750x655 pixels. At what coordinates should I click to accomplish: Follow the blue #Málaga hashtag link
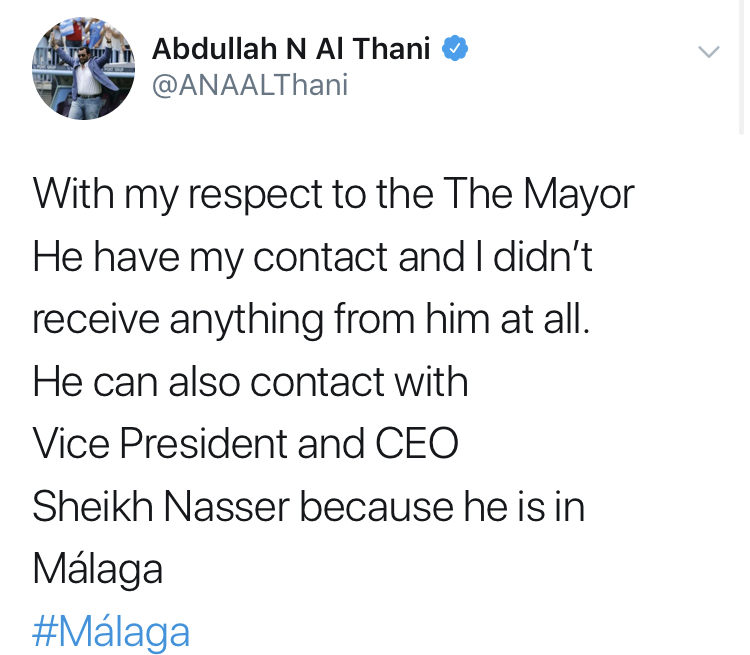click(110, 632)
